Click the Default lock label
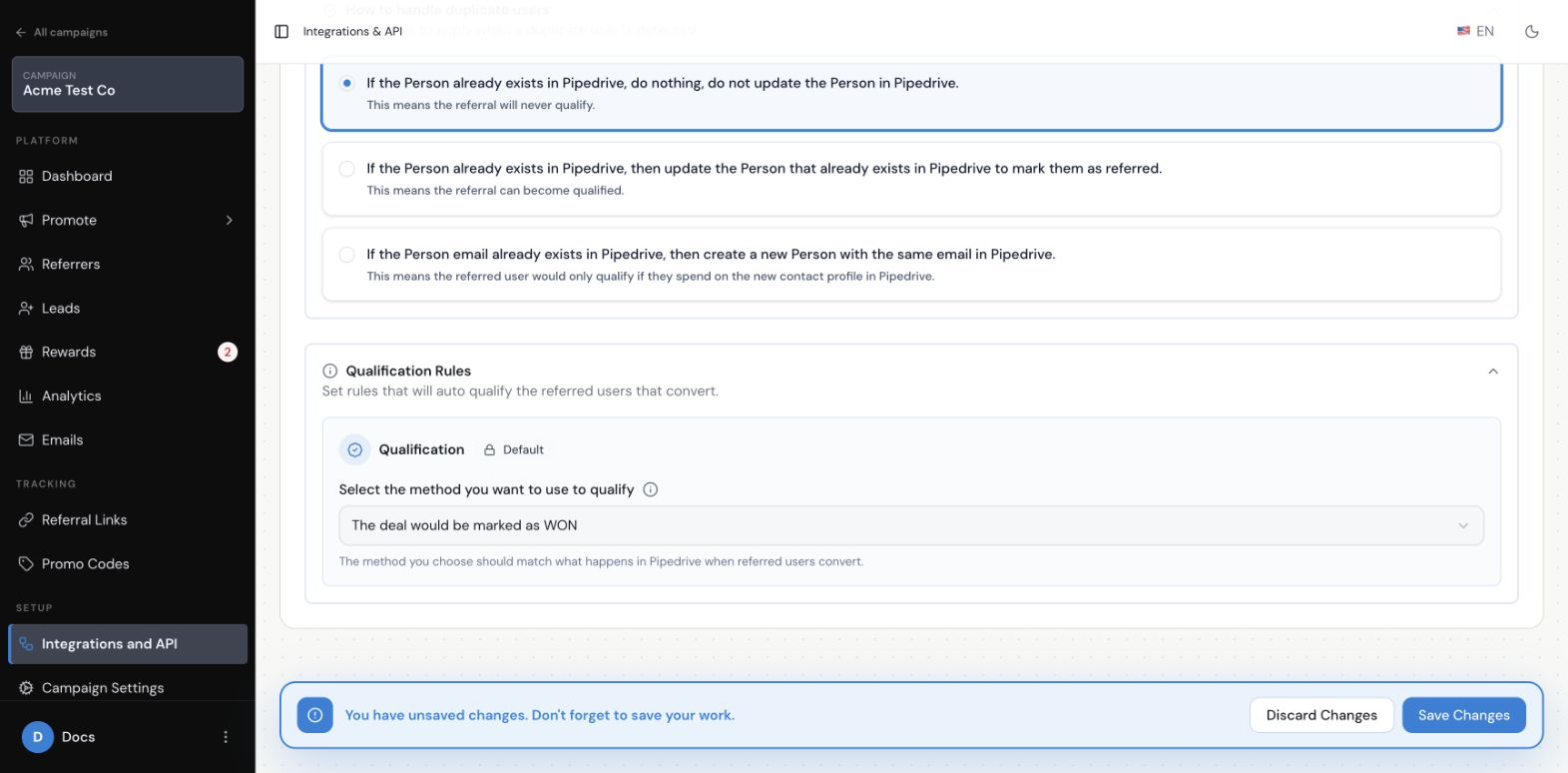 [x=514, y=450]
